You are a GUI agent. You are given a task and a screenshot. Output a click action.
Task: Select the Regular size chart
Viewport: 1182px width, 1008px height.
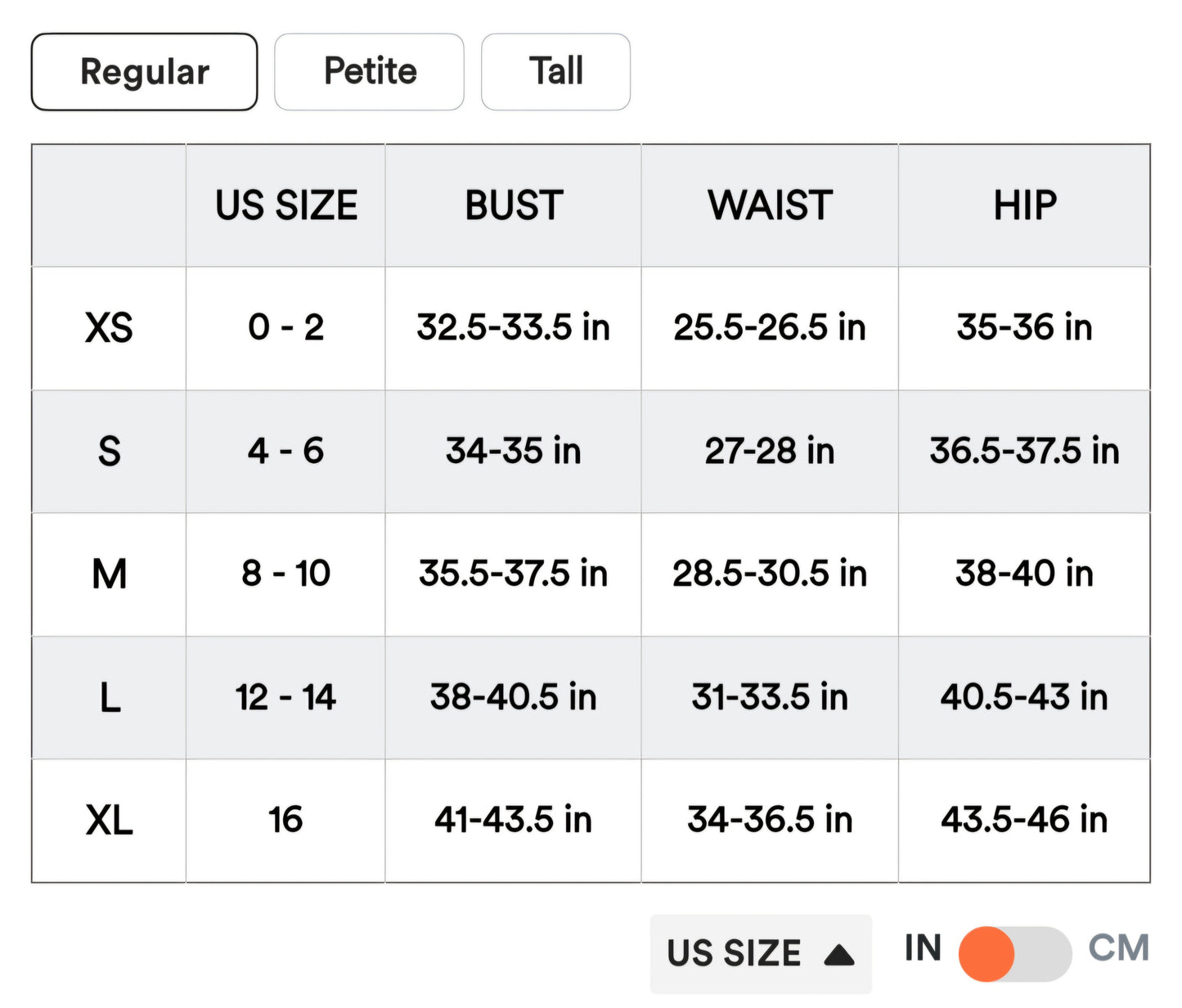tap(144, 71)
